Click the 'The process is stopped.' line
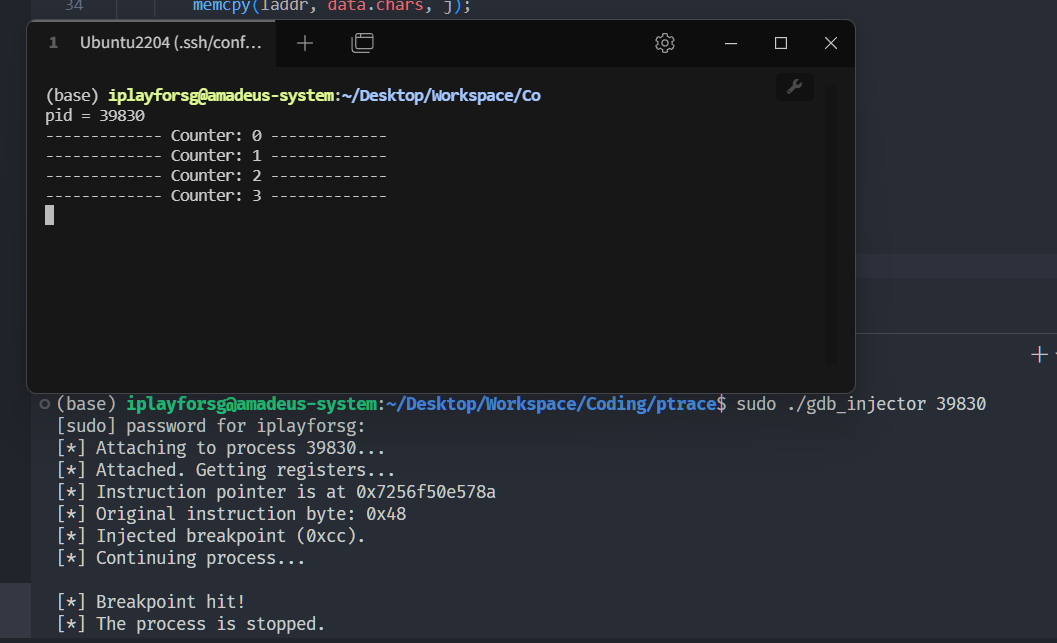This screenshot has height=643, width=1057. [x=191, y=624]
